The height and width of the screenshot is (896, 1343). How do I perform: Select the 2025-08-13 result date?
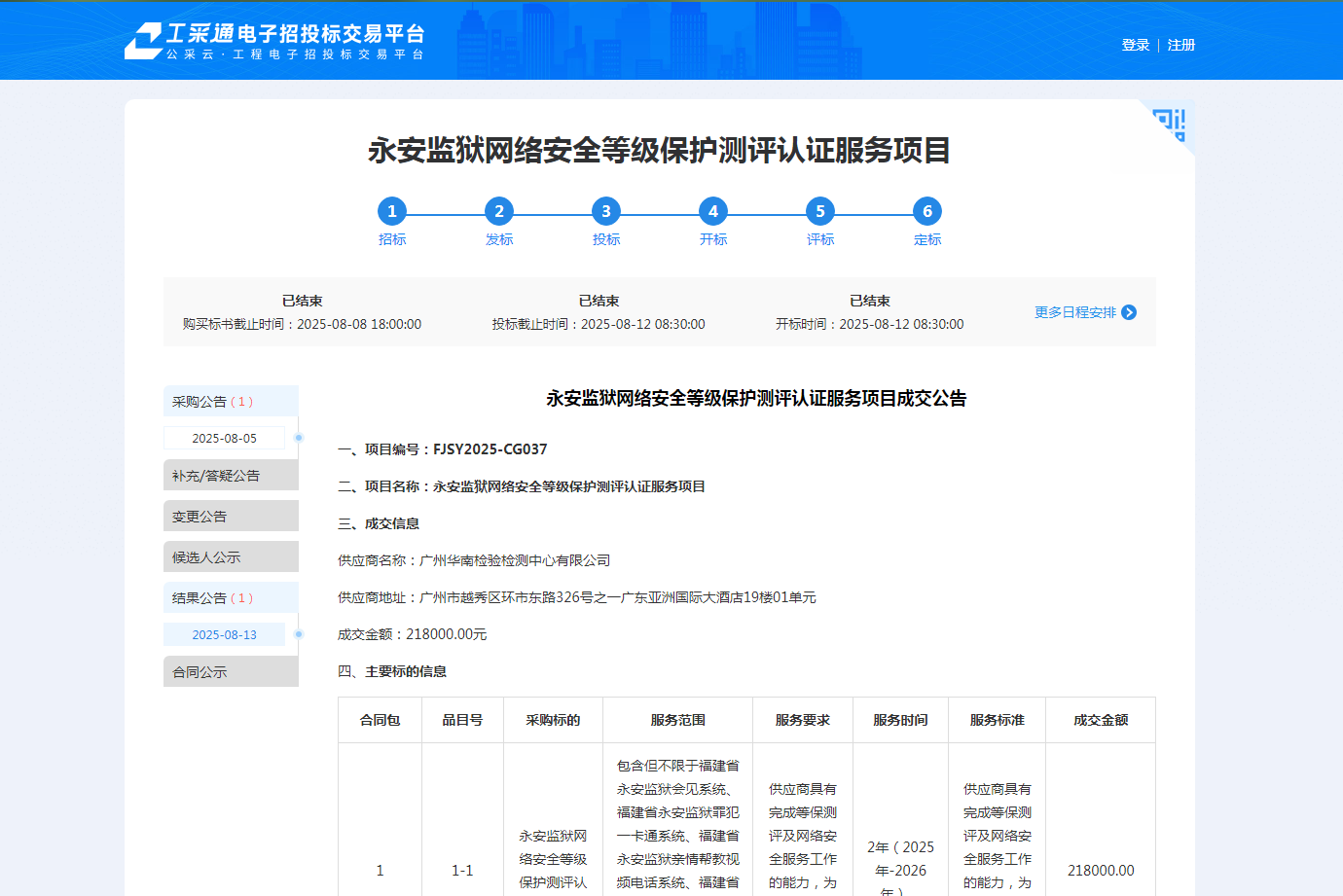[x=225, y=635]
